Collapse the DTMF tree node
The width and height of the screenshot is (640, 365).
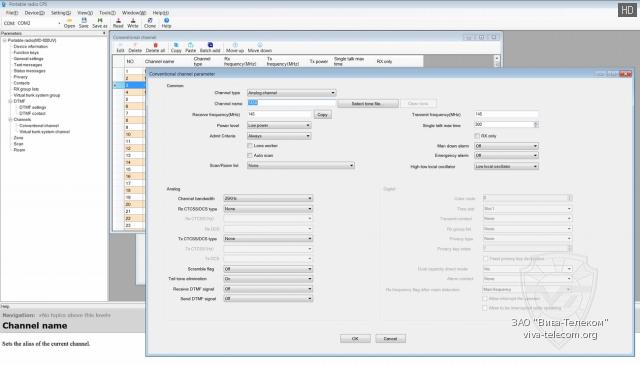point(11,101)
